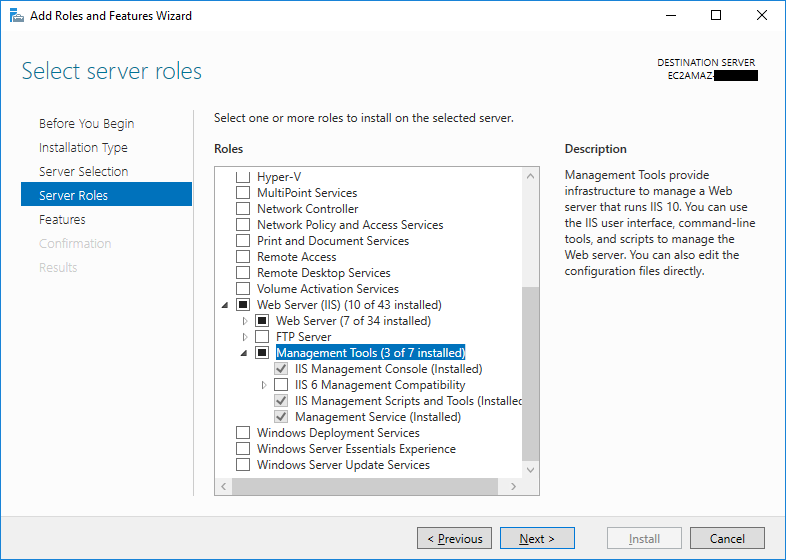Viewport: 786px width, 560px height.
Task: Click the horizontal scrollbar thumb of roles list
Action: coord(365,486)
